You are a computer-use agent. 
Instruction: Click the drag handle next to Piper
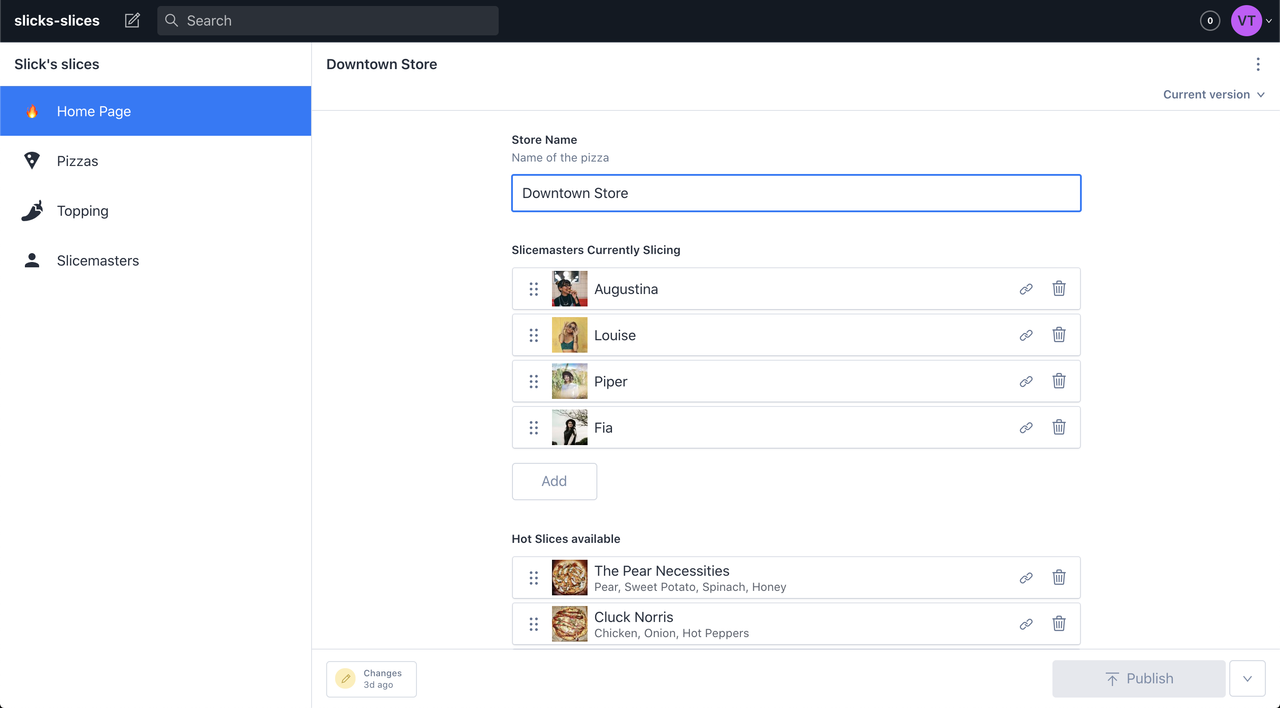[x=534, y=381]
